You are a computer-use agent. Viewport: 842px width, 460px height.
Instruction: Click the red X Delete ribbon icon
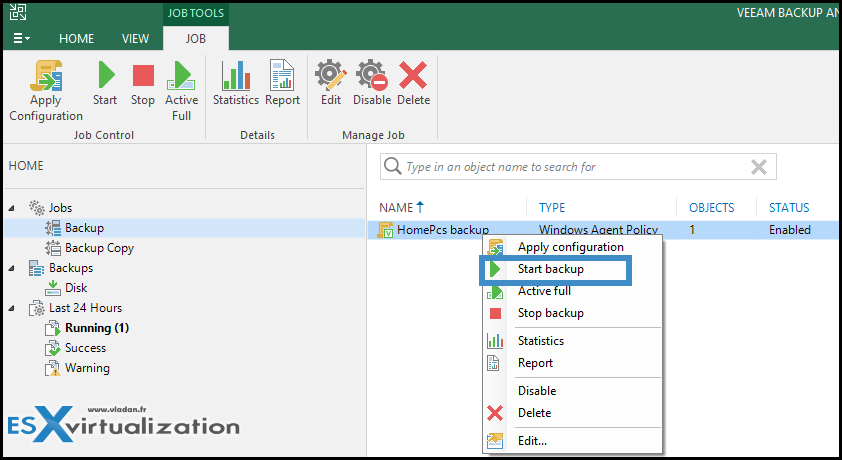click(413, 75)
